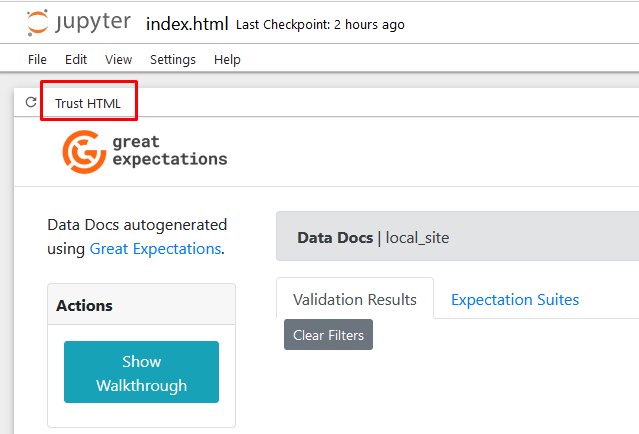Switch to the Expectation Suites tab
Image resolution: width=639 pixels, height=434 pixels.
(514, 299)
